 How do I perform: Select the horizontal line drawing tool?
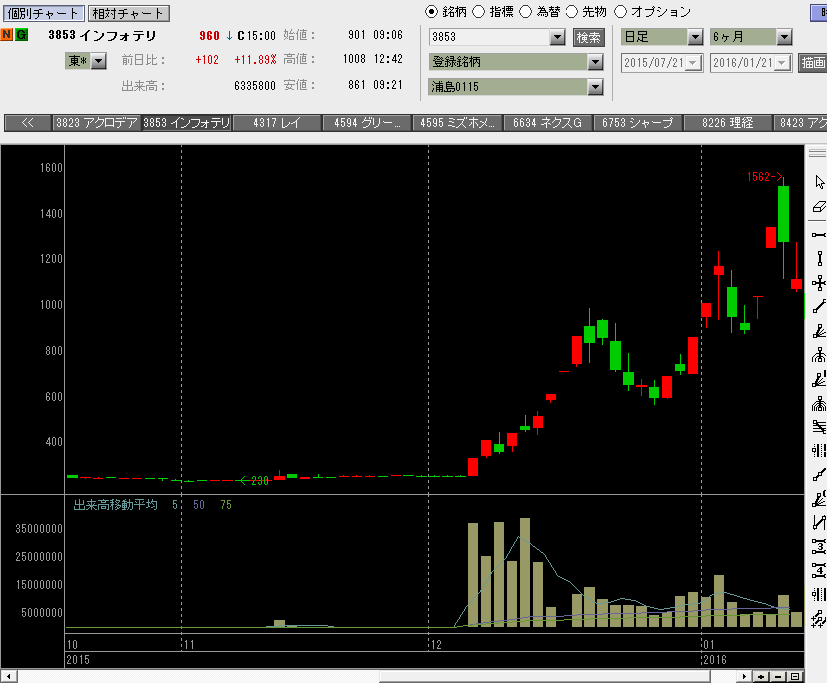819,235
